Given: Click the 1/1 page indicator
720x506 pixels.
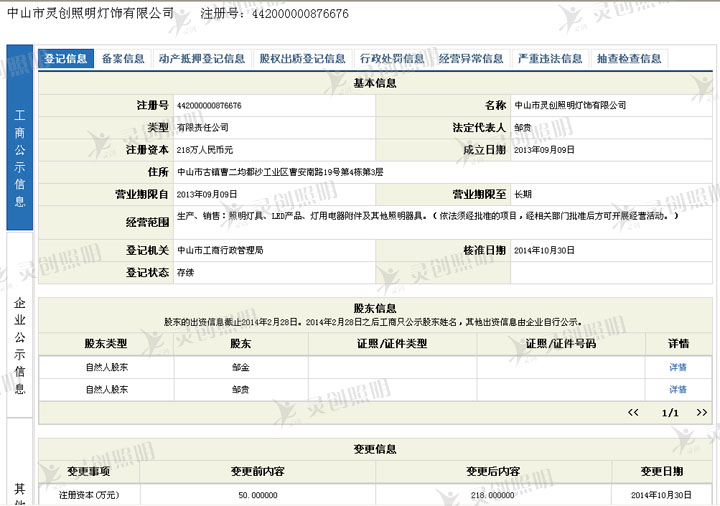Looking at the screenshot, I should pos(670,413).
